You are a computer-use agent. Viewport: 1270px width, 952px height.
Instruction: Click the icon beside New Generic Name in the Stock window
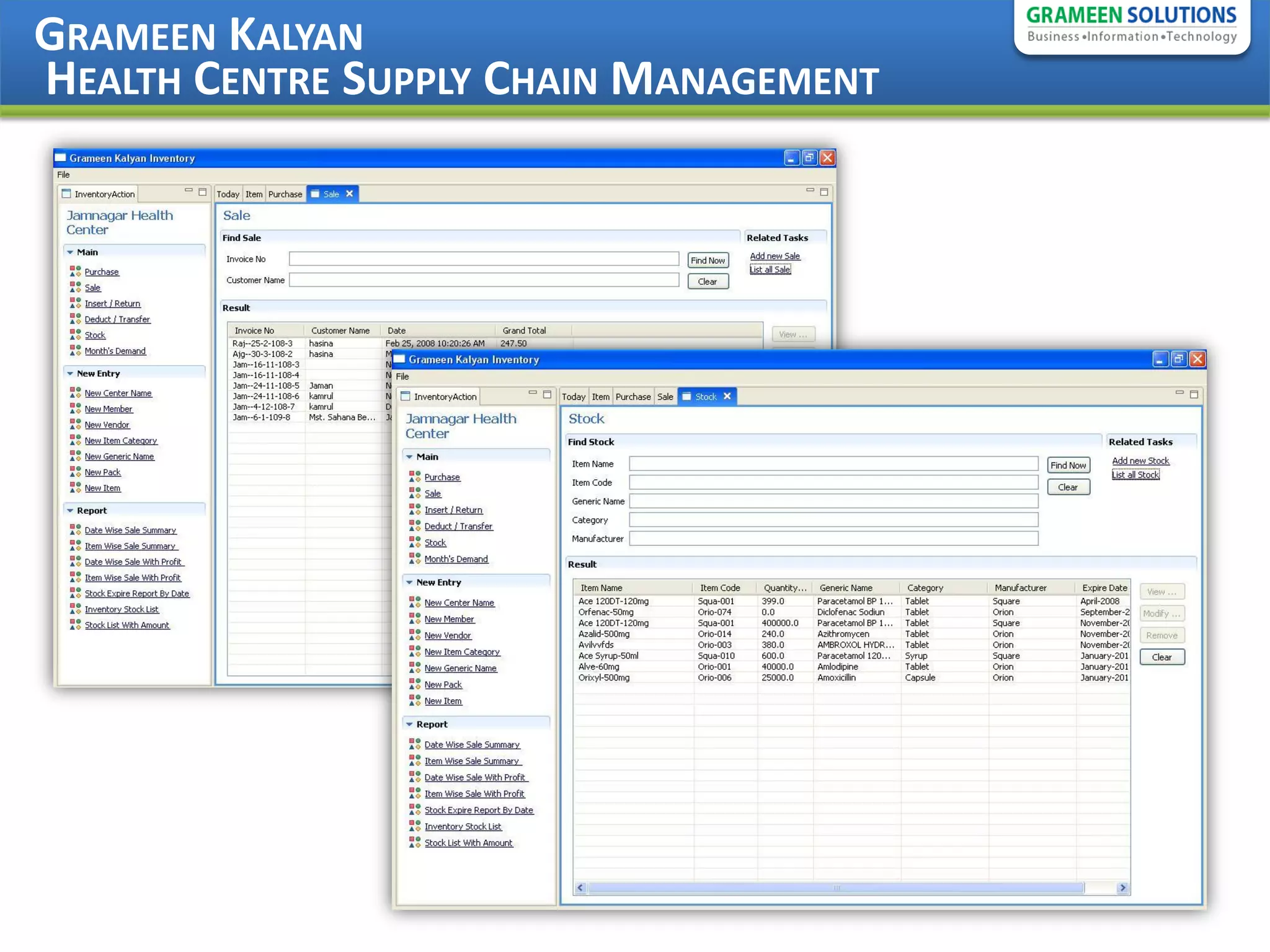415,667
